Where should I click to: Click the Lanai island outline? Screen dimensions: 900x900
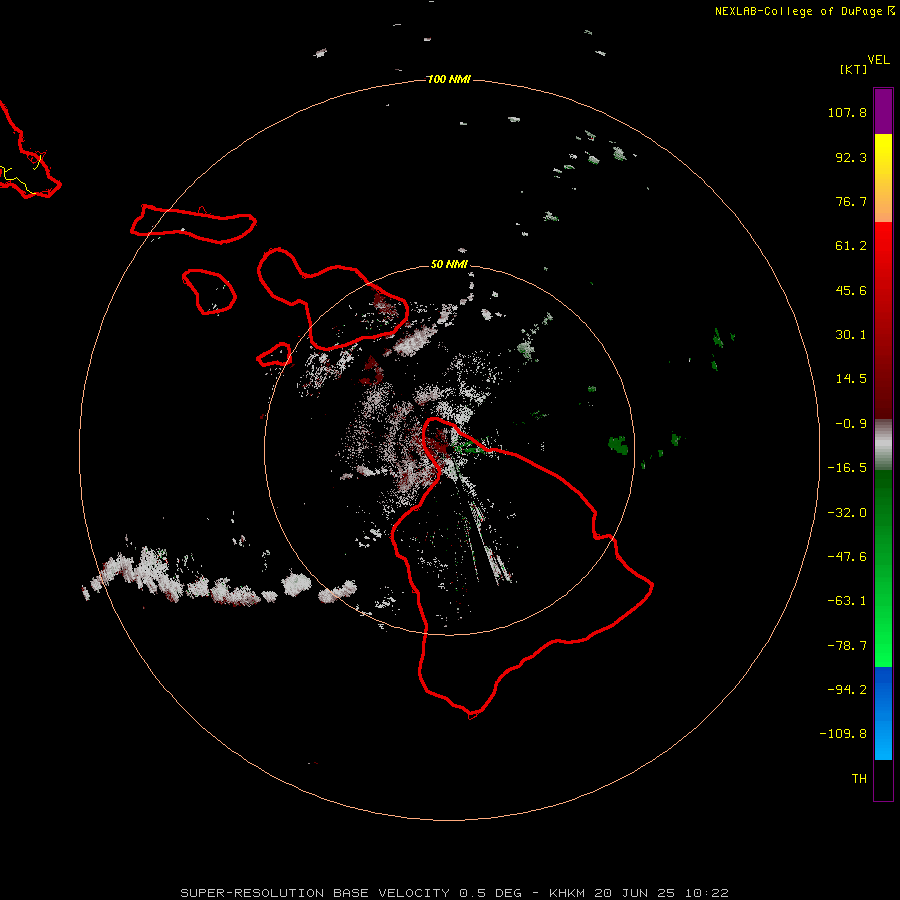coord(209,292)
